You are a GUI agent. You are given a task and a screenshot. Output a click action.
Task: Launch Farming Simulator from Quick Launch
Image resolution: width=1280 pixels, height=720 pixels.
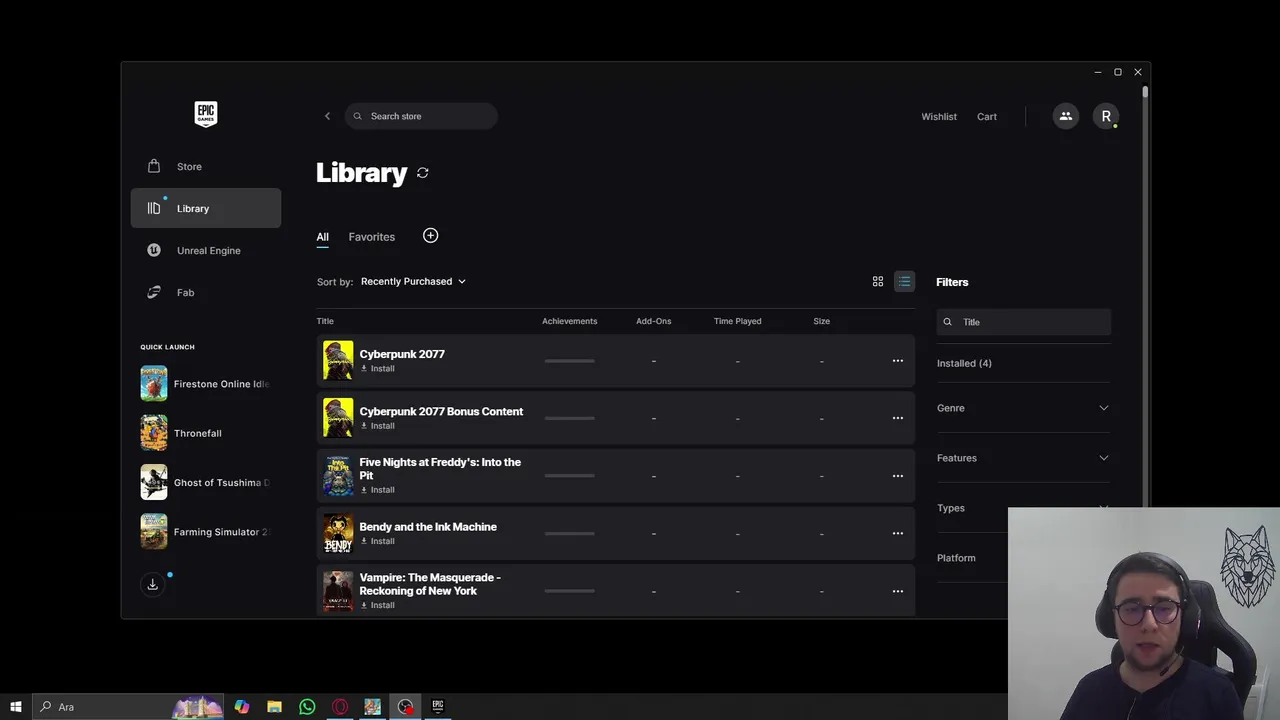coord(206,532)
